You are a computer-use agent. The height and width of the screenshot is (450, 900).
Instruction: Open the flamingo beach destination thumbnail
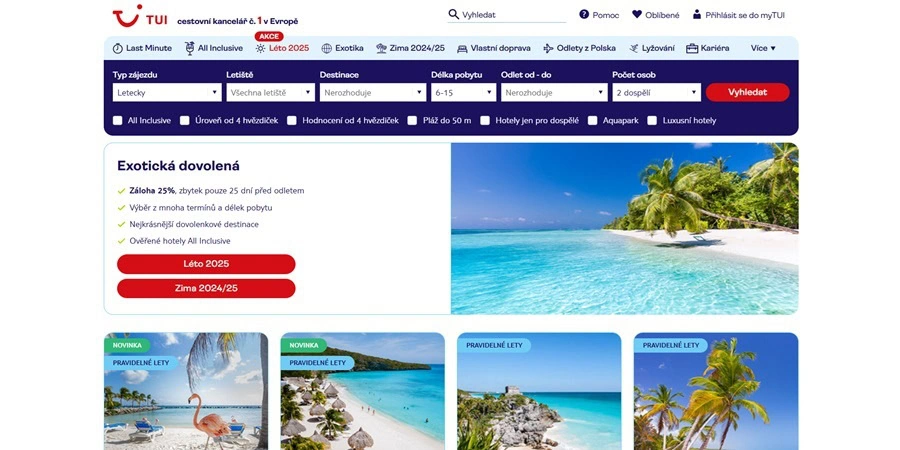[x=186, y=391]
